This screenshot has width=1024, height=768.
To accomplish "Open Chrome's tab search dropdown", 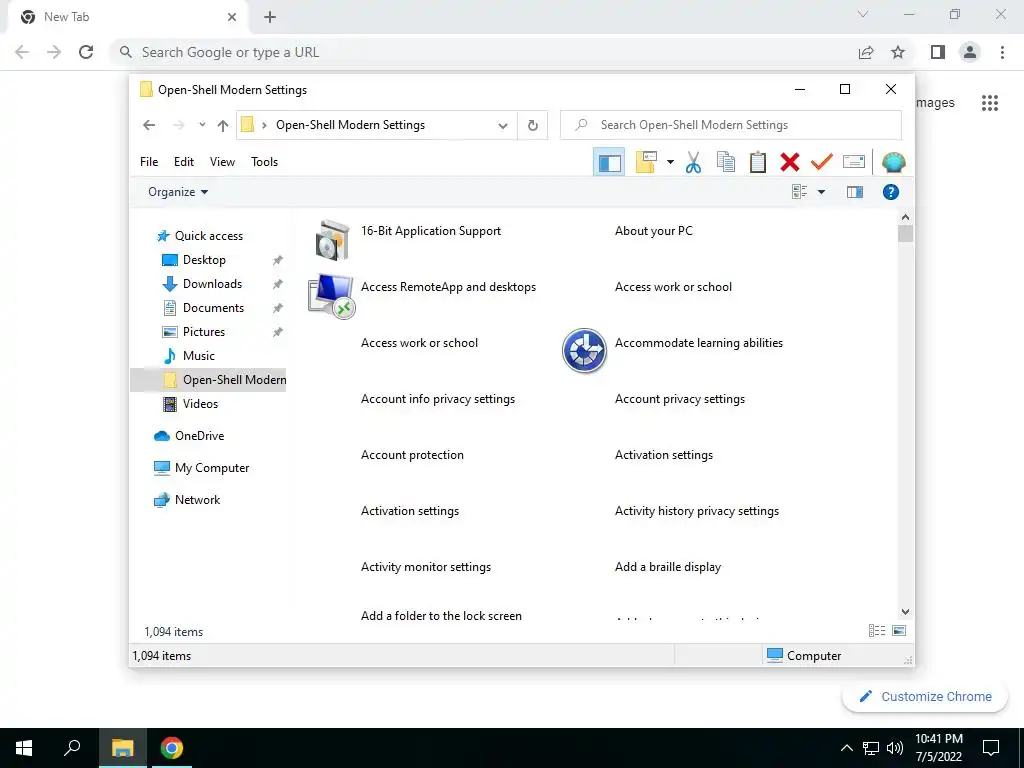I will 863,14.
